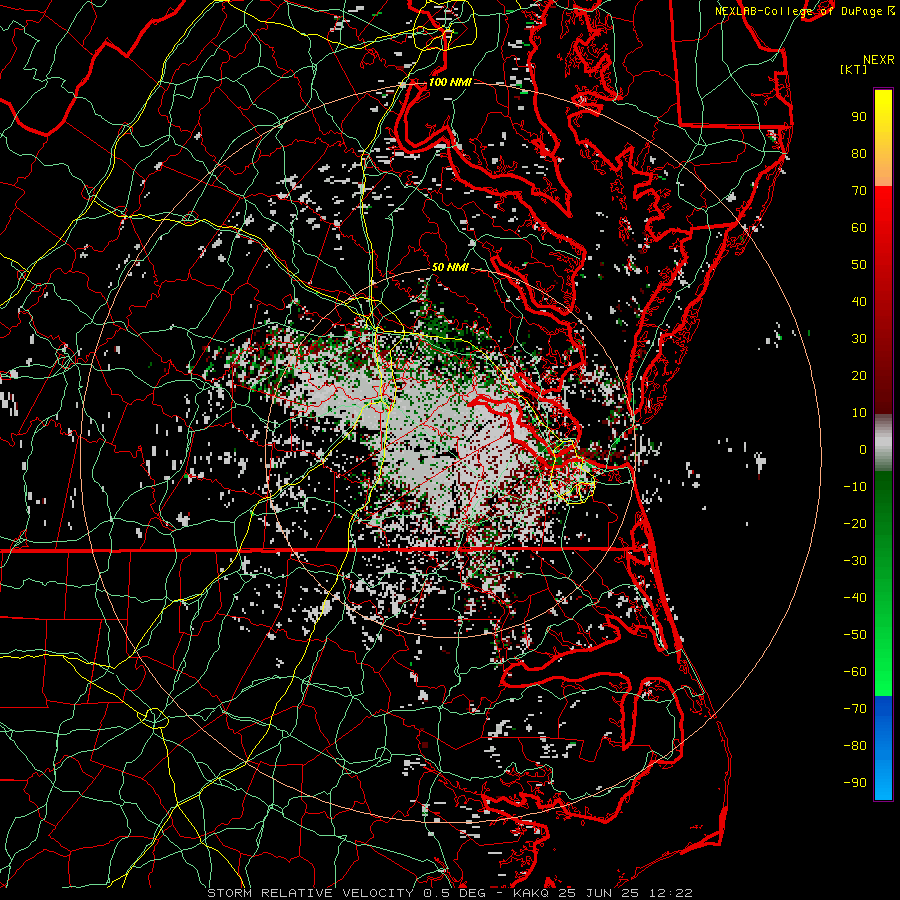Pick the -30 velocity scale label
Image resolution: width=900 pixels, height=900 pixels.
click(x=855, y=561)
